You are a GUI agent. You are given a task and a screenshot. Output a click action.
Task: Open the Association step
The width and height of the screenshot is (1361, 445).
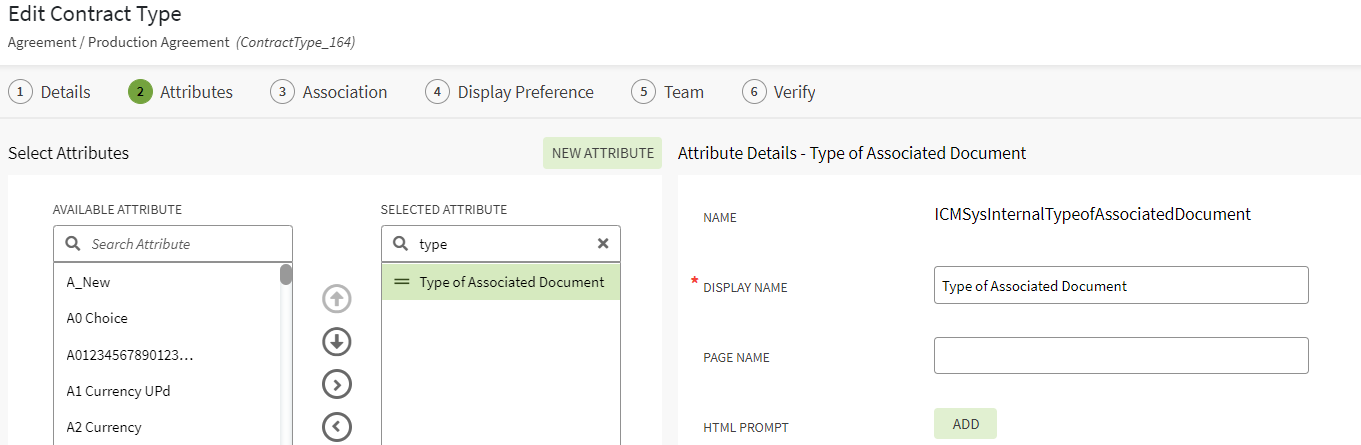pyautogui.click(x=329, y=92)
